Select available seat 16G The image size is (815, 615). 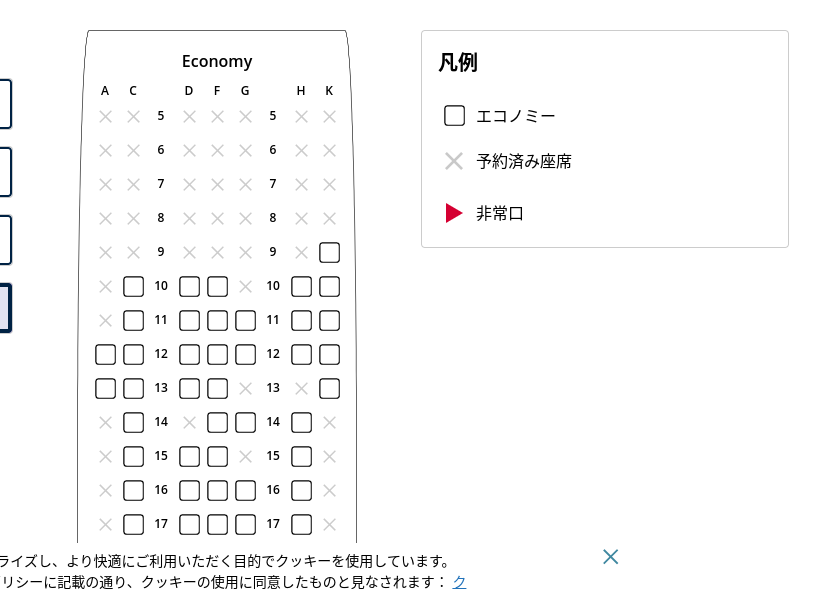(x=245, y=490)
